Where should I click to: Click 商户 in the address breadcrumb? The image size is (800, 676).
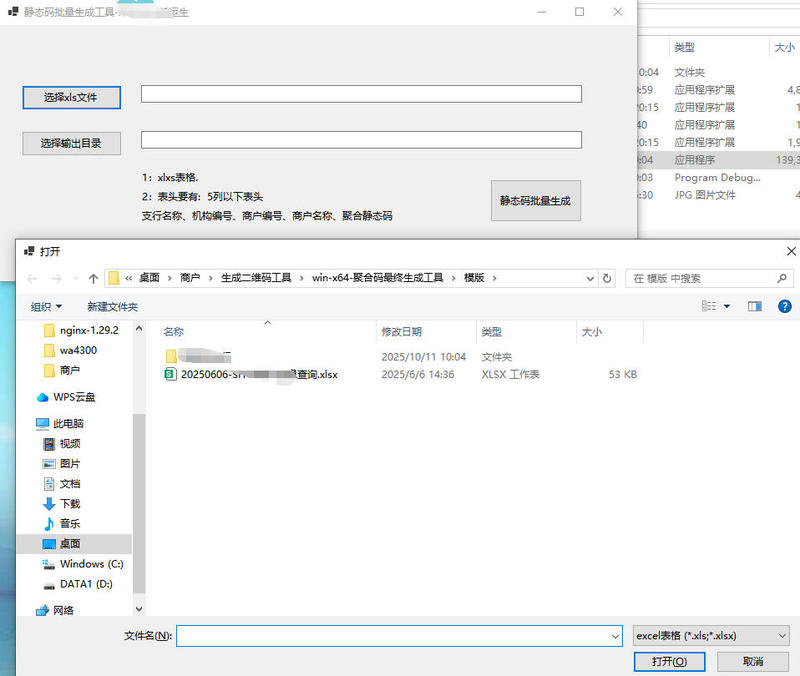click(x=190, y=278)
